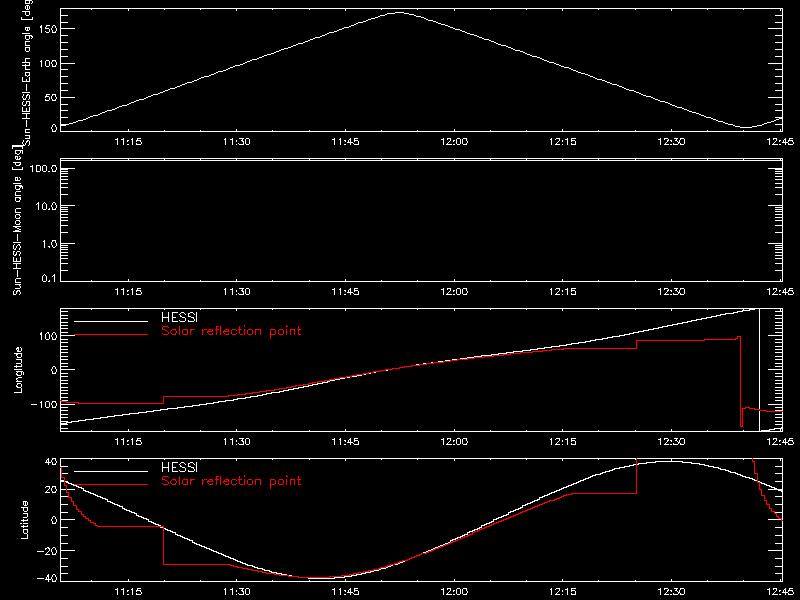The height and width of the screenshot is (600, 800).
Task: Click the -40 tick on Latitude axis
Action: pos(47,578)
